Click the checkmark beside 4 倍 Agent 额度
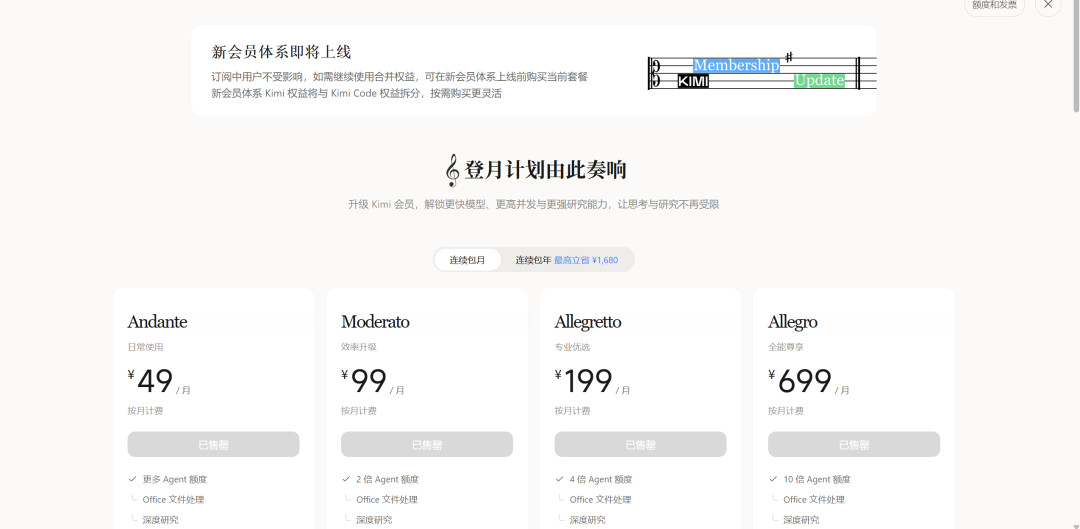 [559, 479]
